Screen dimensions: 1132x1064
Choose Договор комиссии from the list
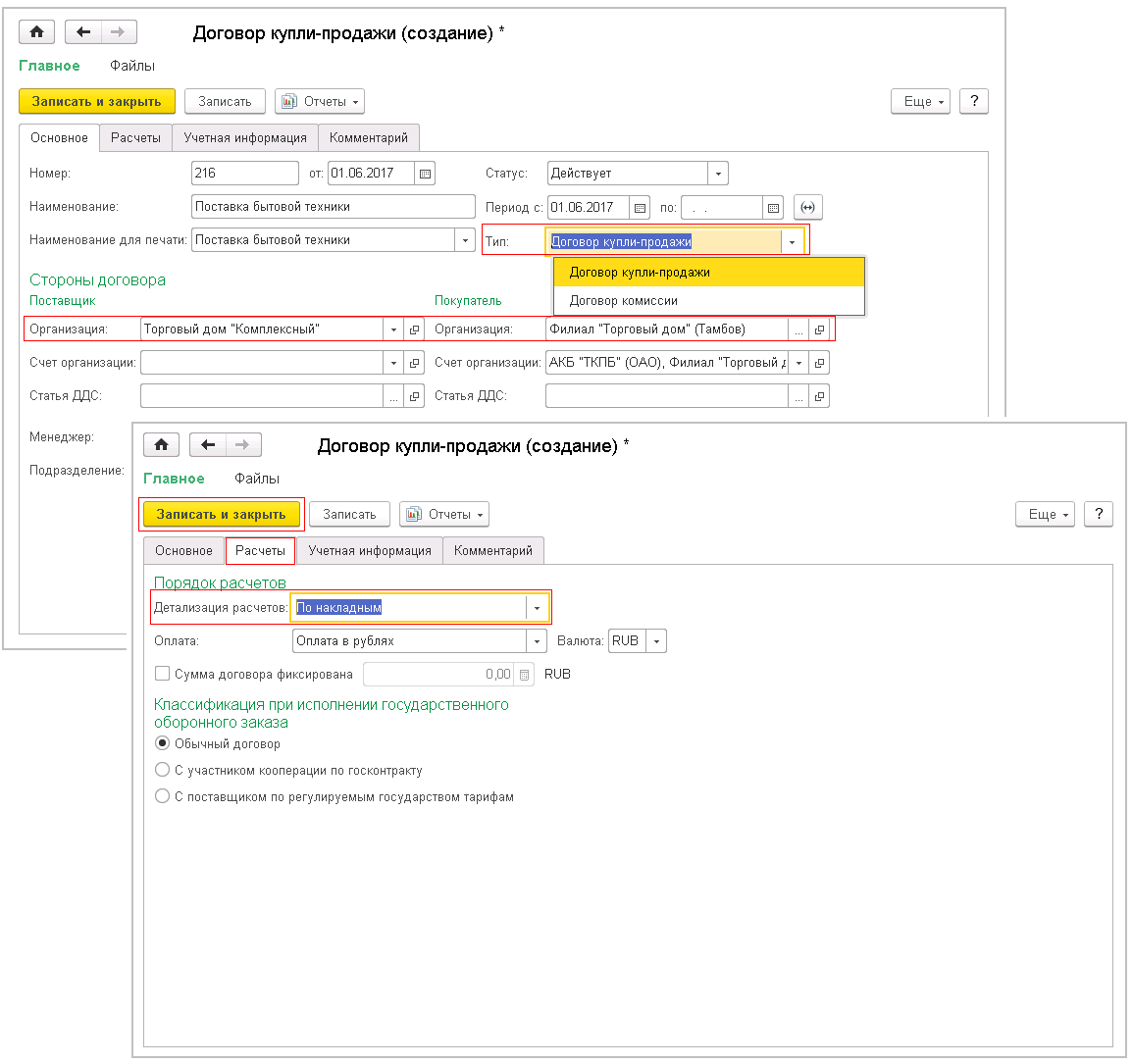(624, 301)
